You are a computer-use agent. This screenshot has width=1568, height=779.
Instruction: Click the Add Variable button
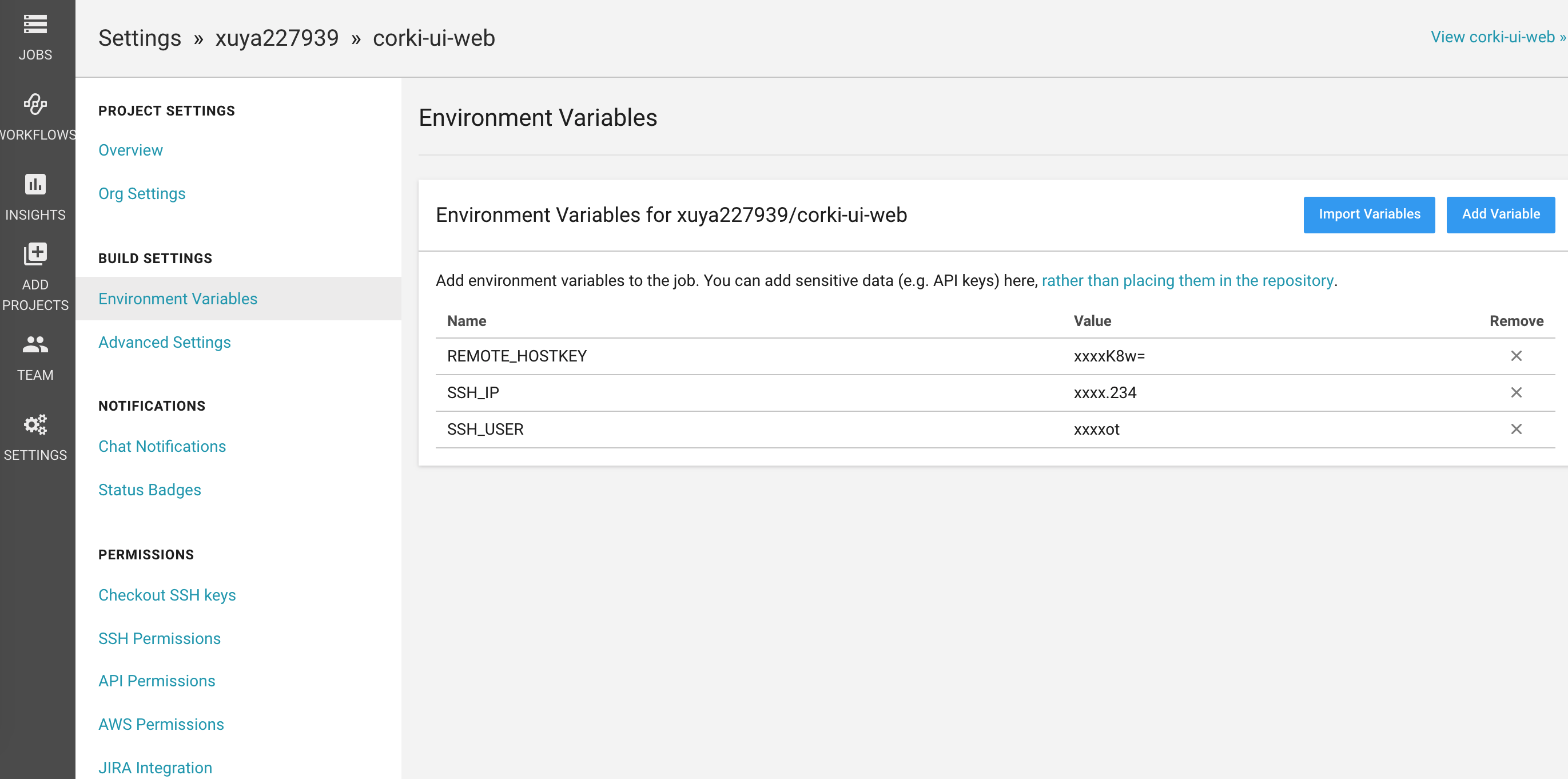coord(1501,214)
